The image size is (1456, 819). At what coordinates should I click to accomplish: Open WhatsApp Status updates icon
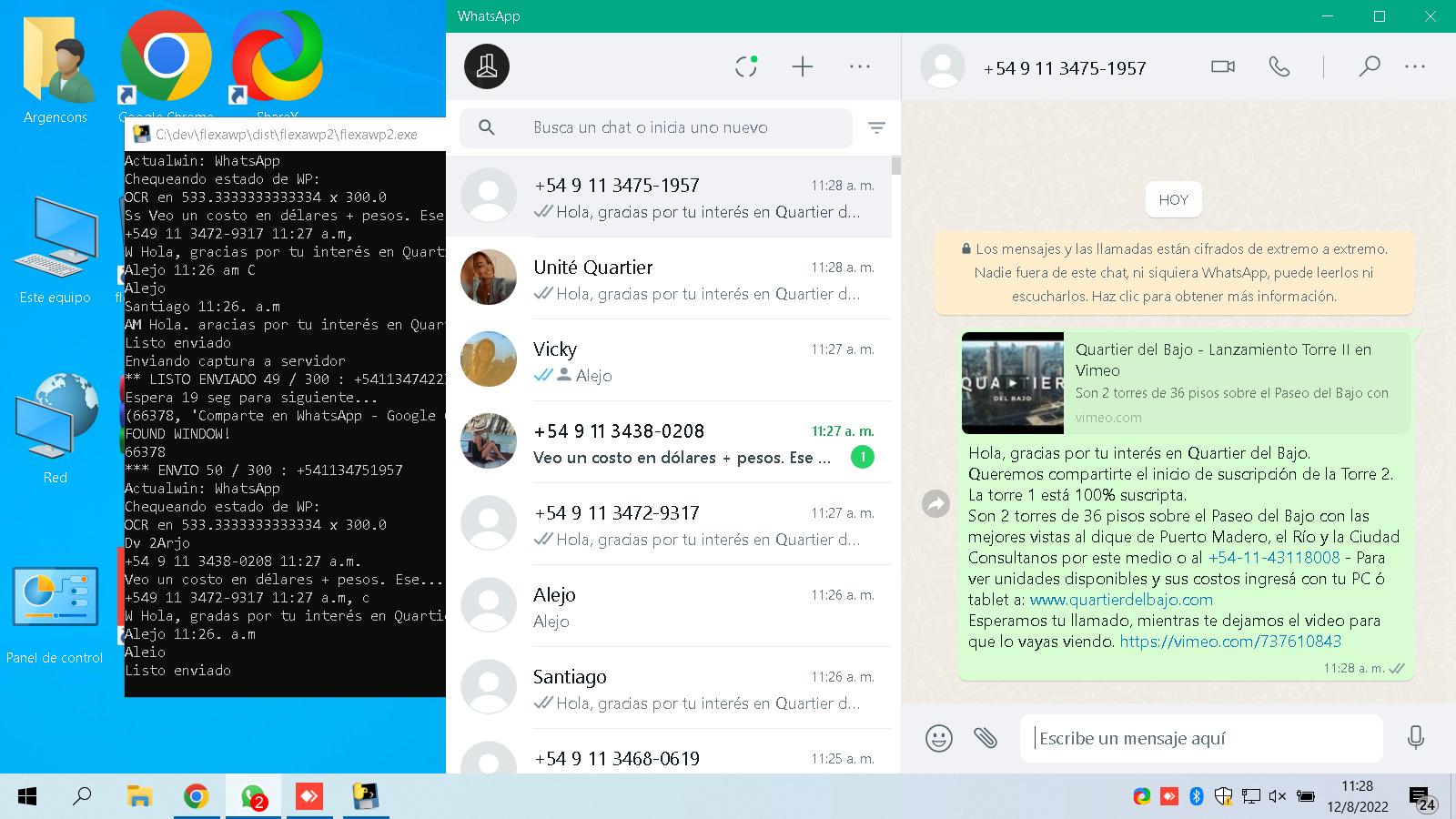tap(746, 66)
